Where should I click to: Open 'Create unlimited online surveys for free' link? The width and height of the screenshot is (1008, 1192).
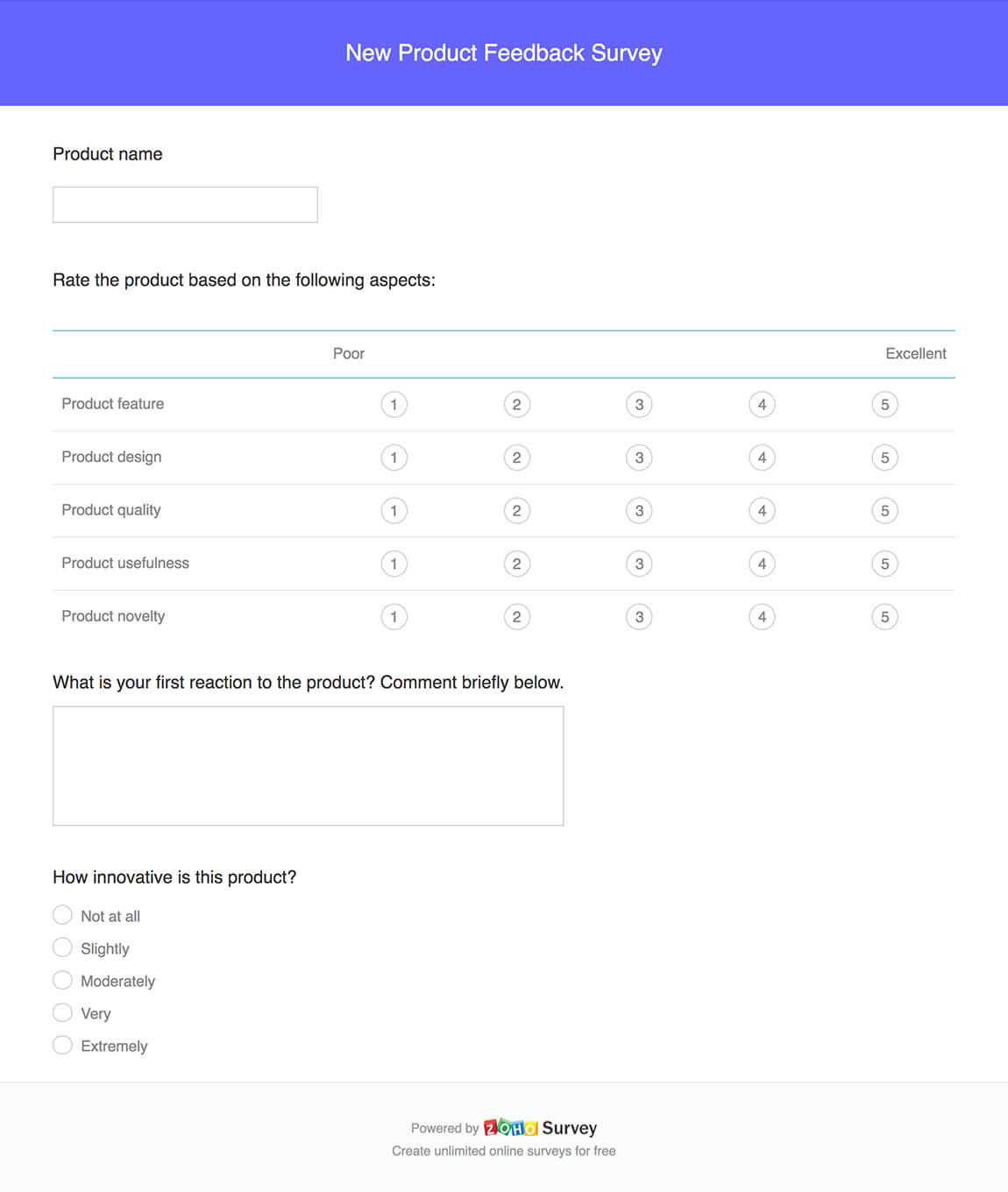503,1151
